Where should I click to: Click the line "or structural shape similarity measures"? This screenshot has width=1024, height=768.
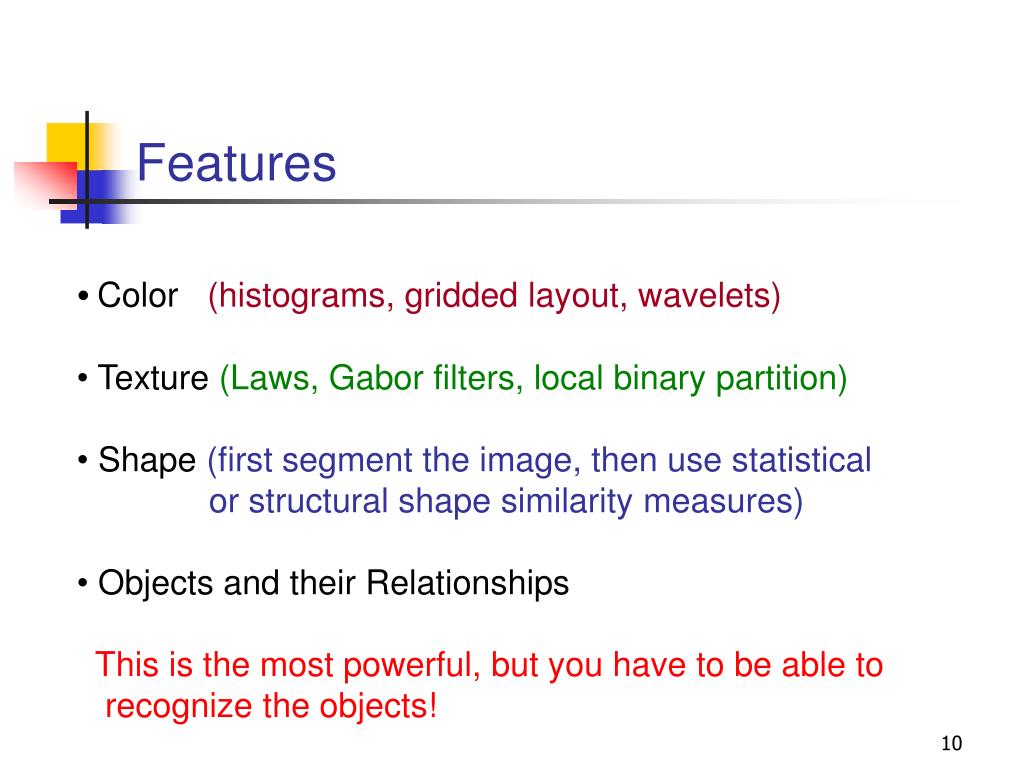click(x=505, y=502)
